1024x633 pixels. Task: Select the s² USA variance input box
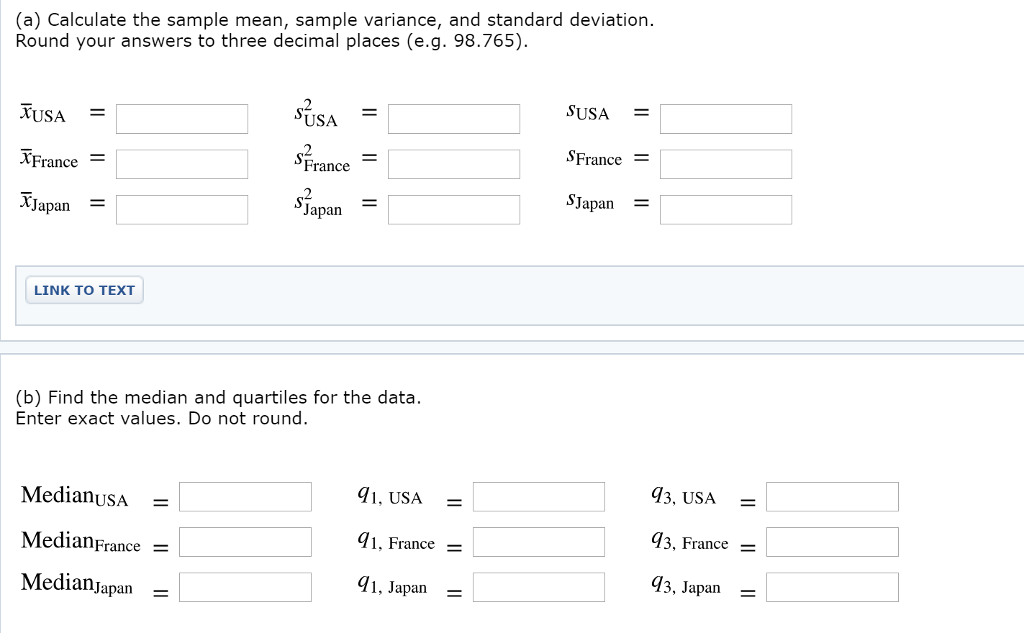[x=454, y=119]
